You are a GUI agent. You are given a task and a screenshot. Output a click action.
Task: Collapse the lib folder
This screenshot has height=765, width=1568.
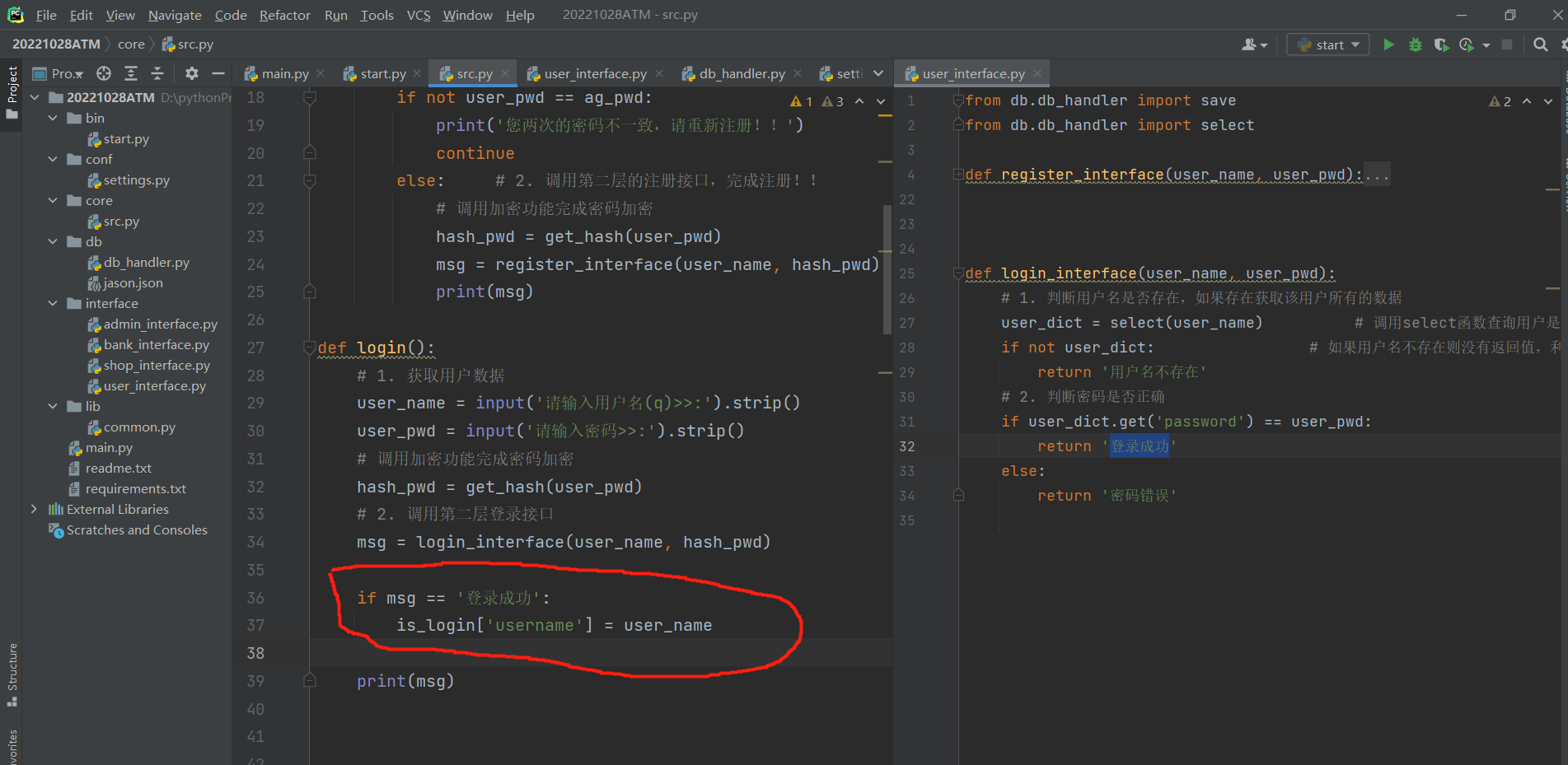53,406
